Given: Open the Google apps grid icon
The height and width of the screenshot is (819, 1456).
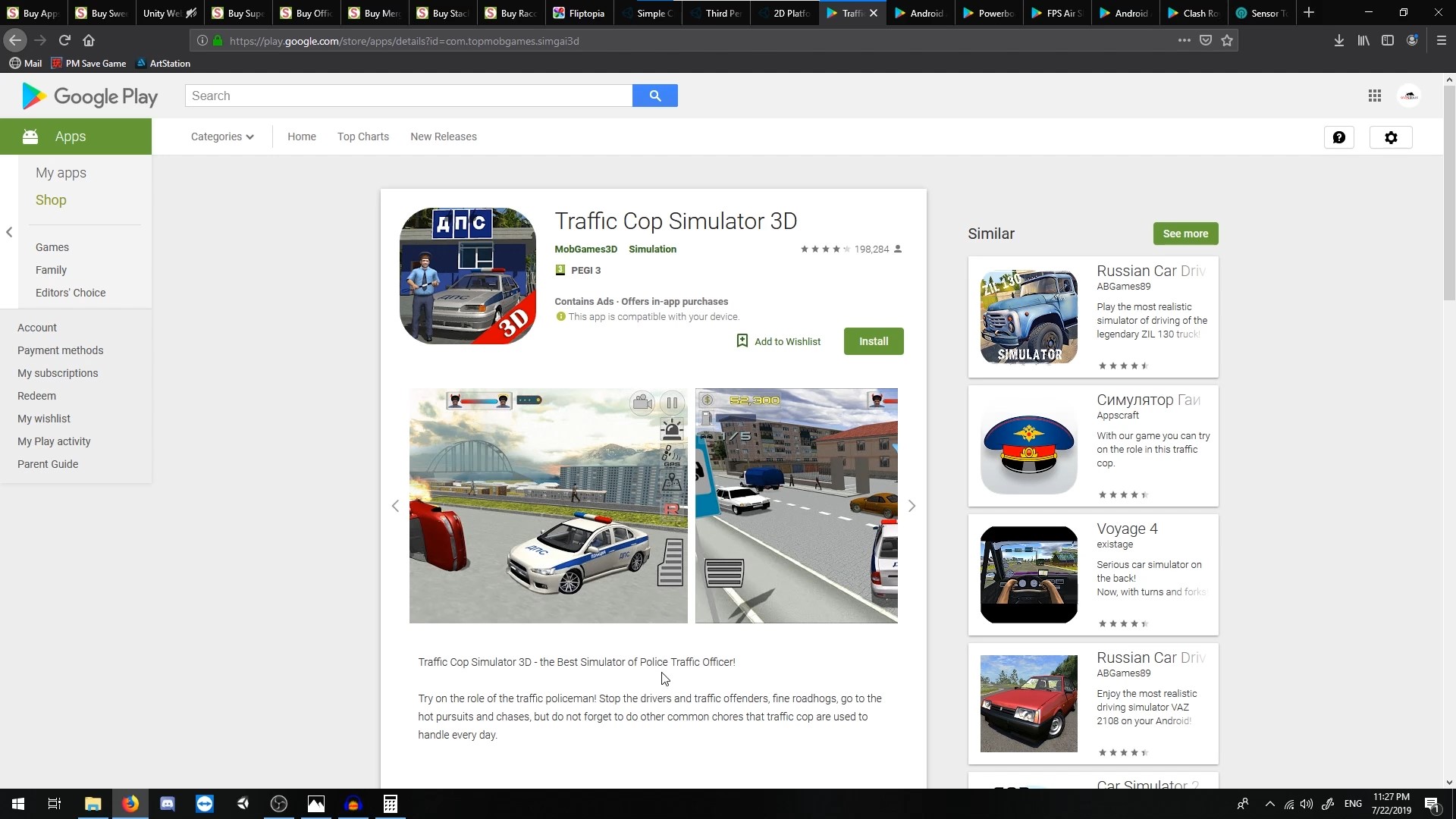Looking at the screenshot, I should point(1374,96).
